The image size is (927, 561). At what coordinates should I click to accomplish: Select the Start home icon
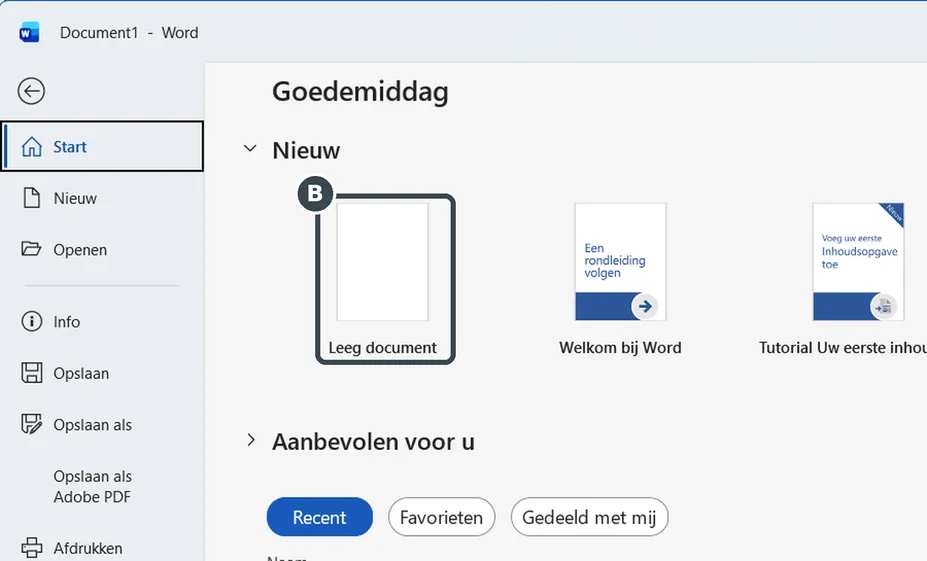point(31,147)
